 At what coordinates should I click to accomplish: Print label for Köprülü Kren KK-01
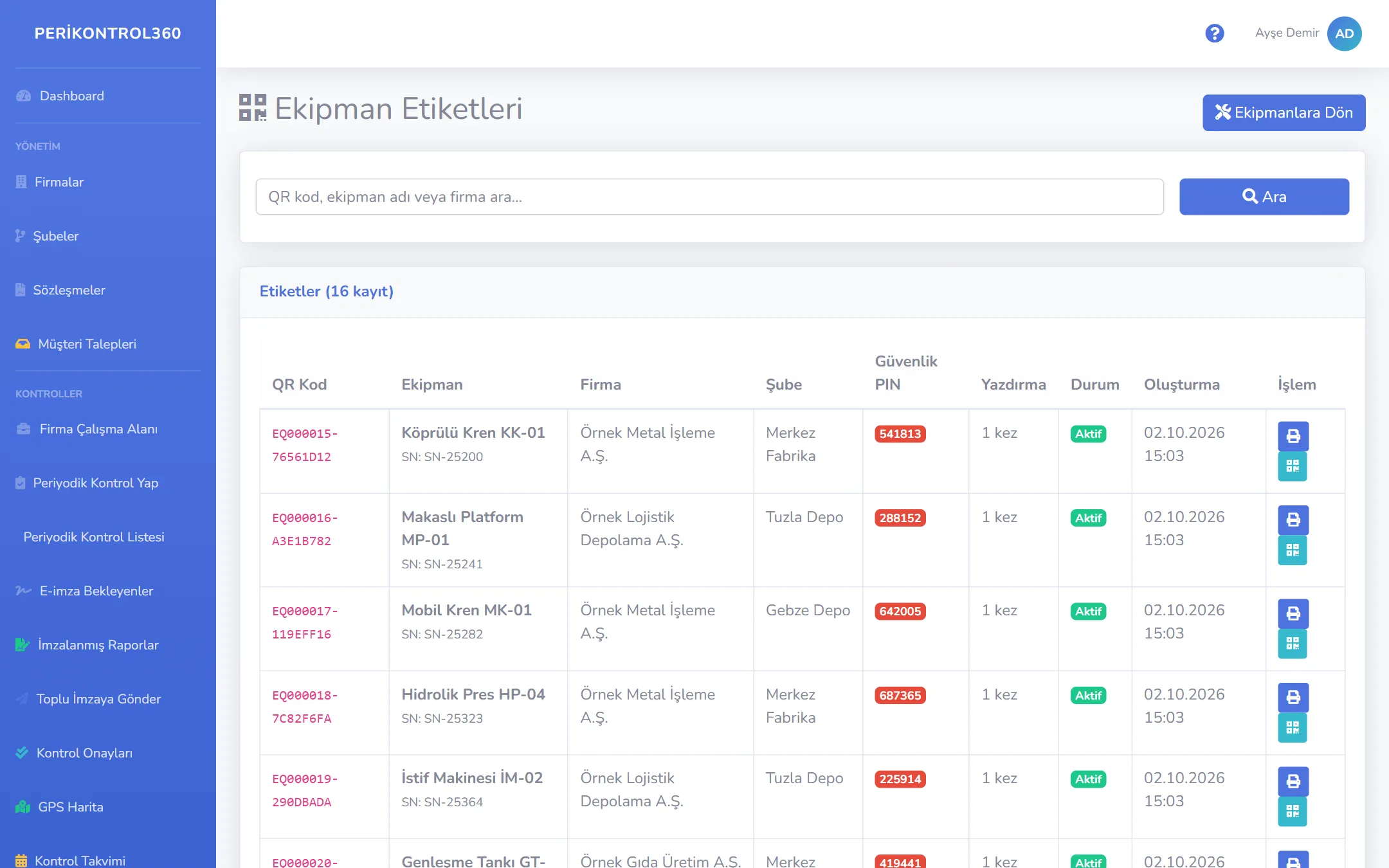pyautogui.click(x=1293, y=437)
